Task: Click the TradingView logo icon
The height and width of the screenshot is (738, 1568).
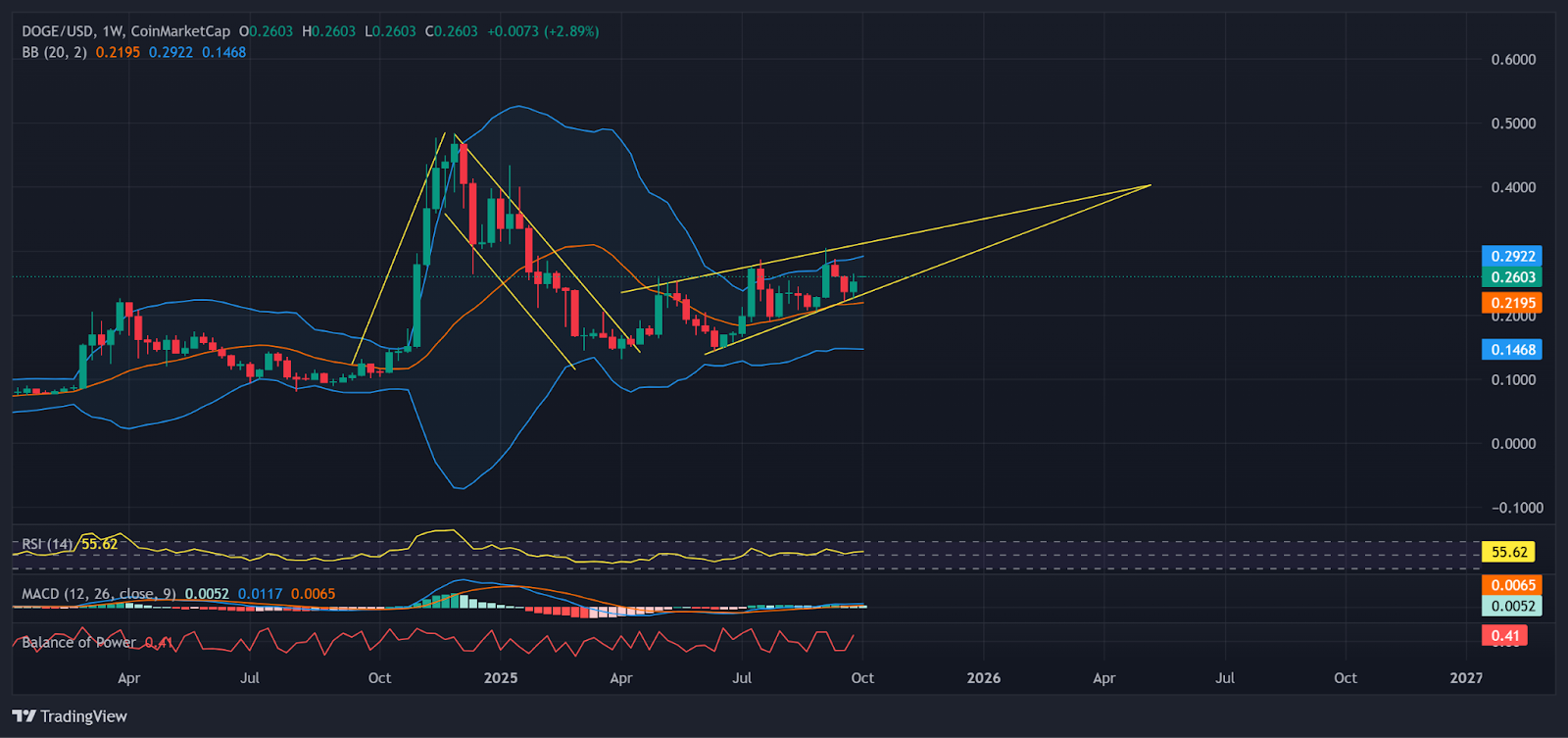Action: (24, 716)
